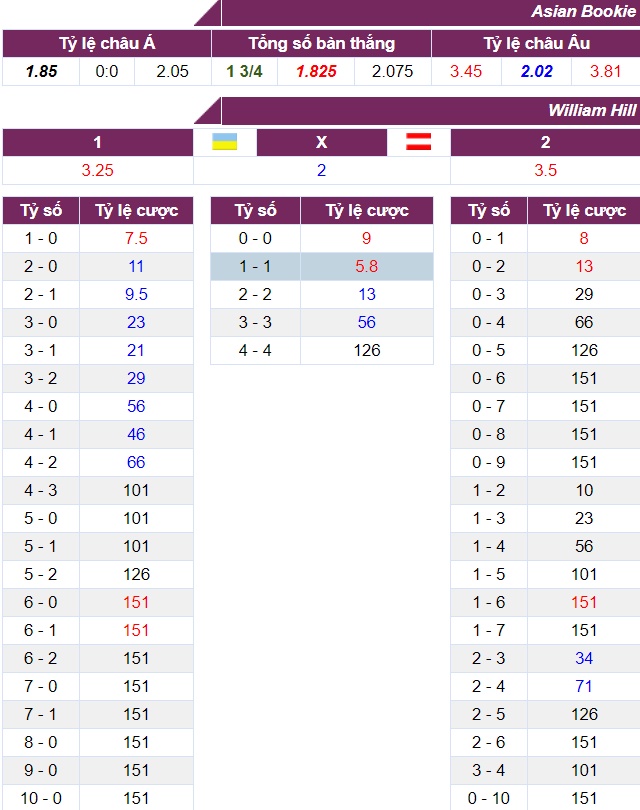Click the total goals line 1 3/4

pos(244,71)
